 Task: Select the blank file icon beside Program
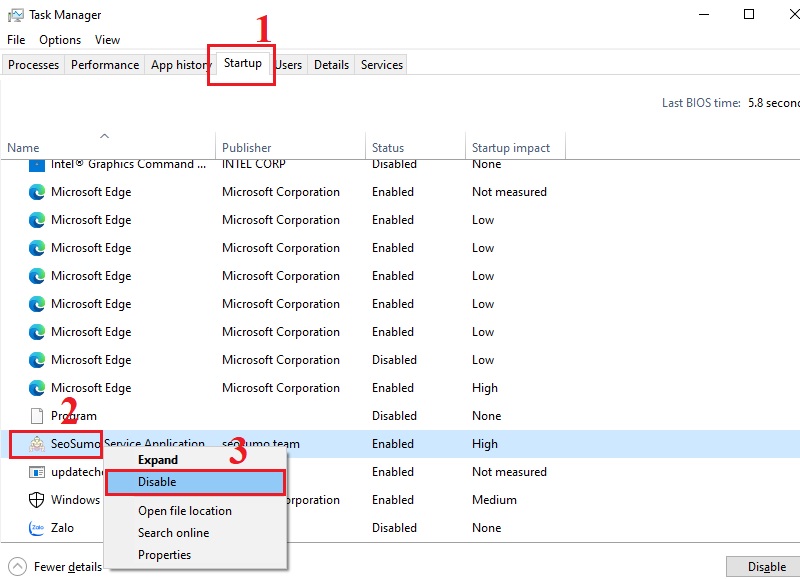click(x=37, y=416)
